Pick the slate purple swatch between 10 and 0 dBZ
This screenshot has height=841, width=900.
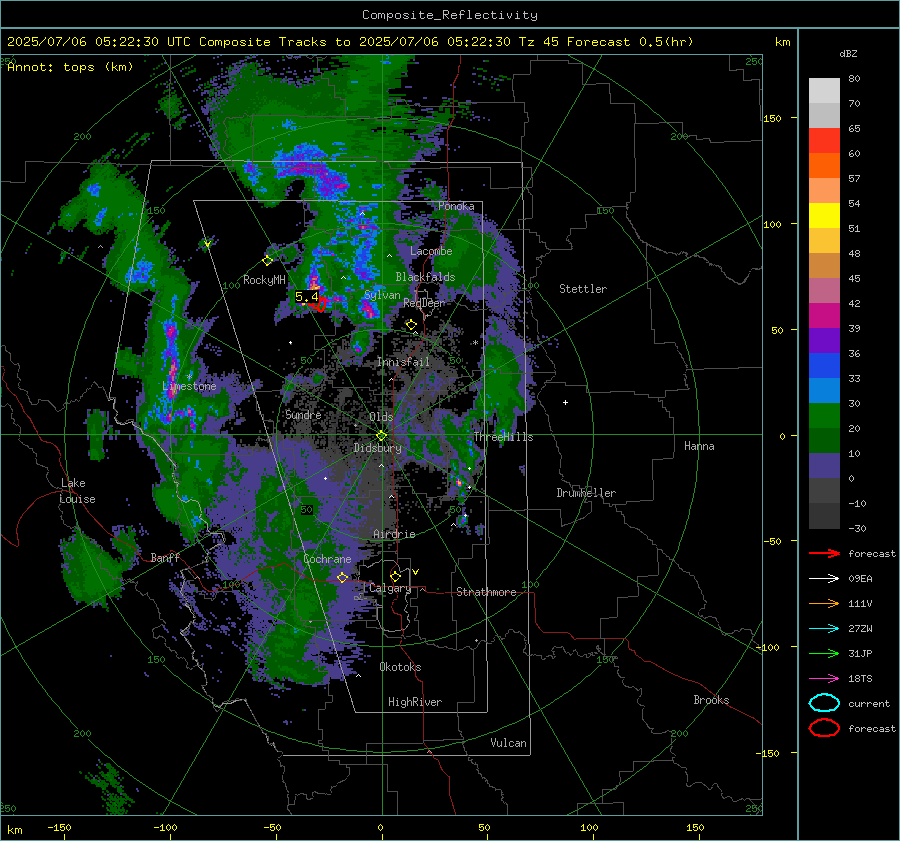[824, 466]
